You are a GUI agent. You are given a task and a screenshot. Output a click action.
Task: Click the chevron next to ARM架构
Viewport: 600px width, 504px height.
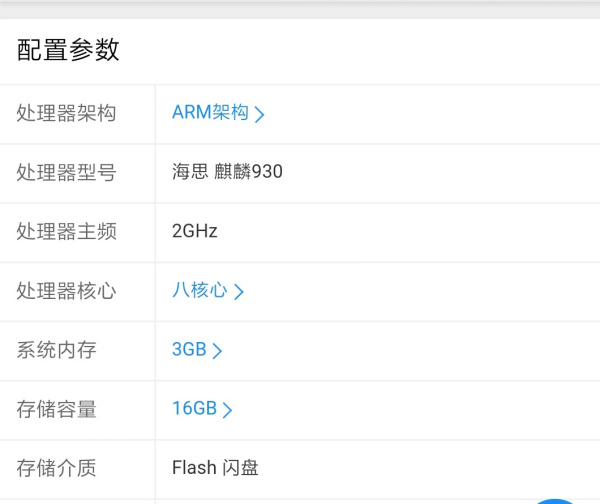(259, 114)
